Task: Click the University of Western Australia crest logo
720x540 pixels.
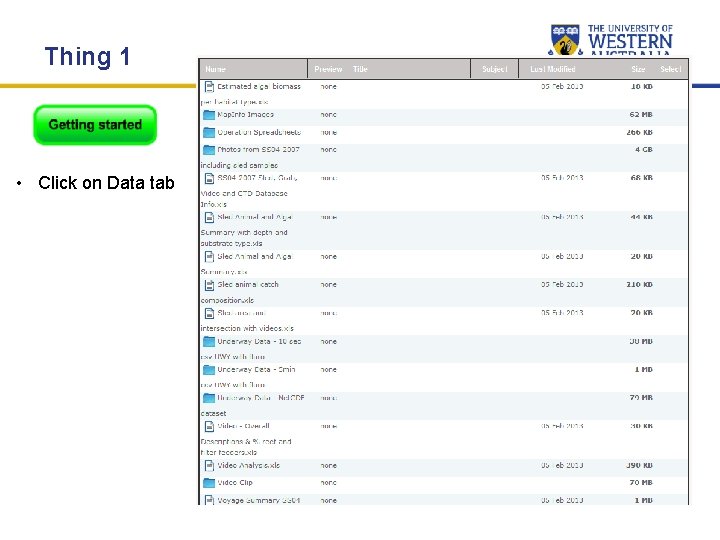Action: tap(565, 39)
